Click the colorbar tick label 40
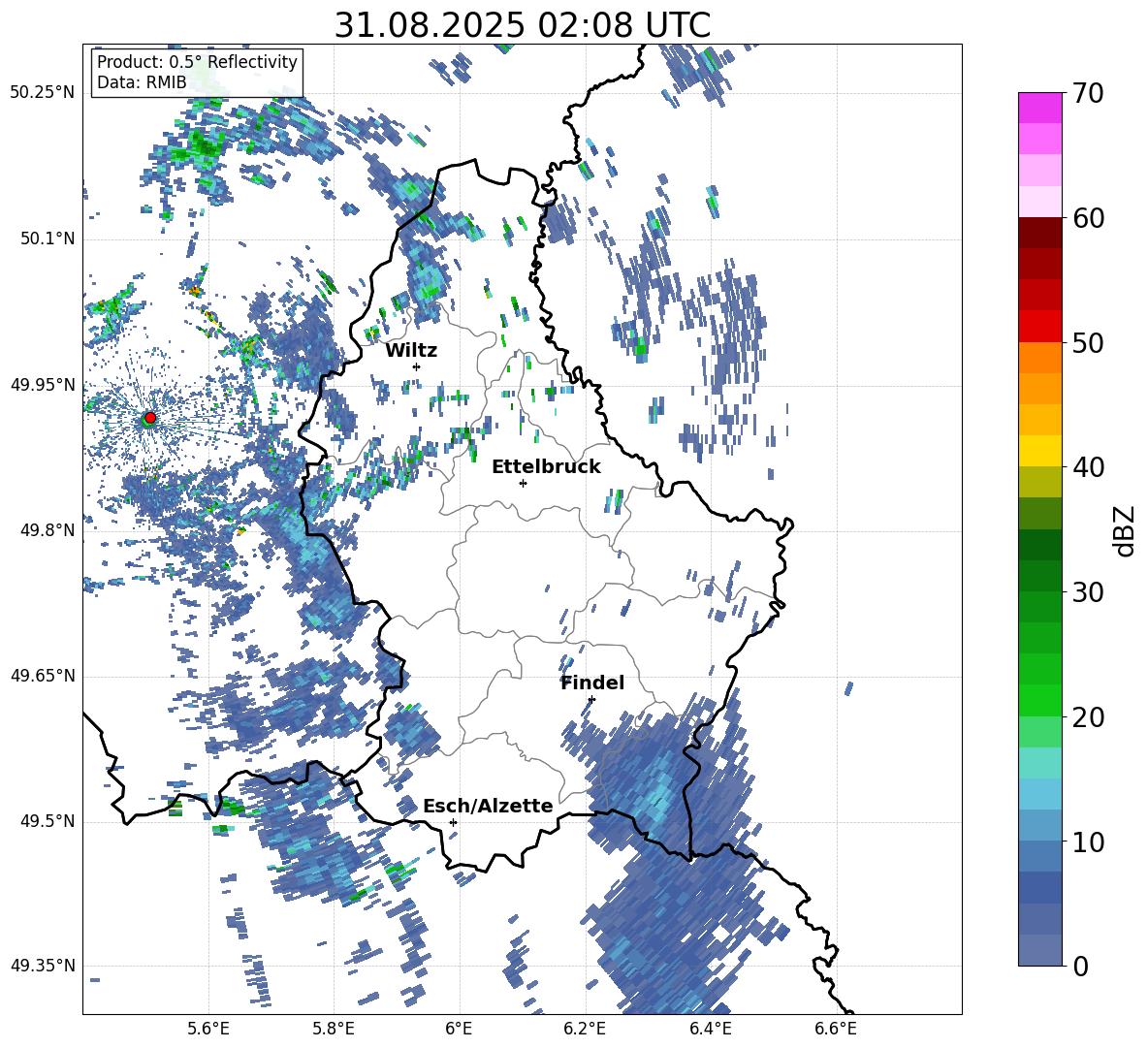This screenshot has height=1048, width=1148. coord(1089,467)
